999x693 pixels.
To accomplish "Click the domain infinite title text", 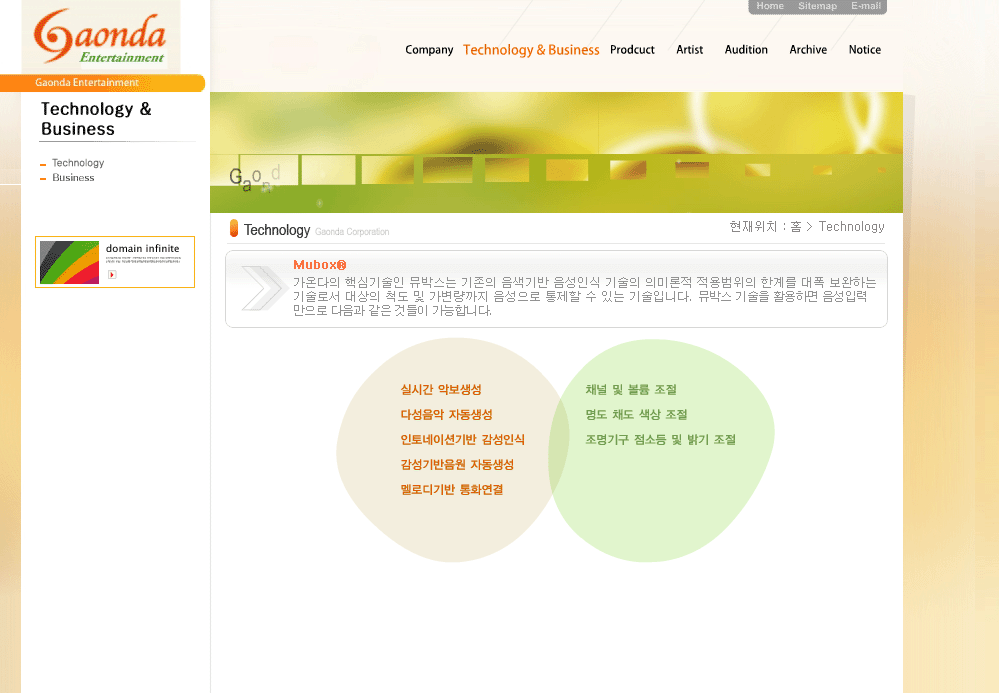I will click(x=143, y=248).
